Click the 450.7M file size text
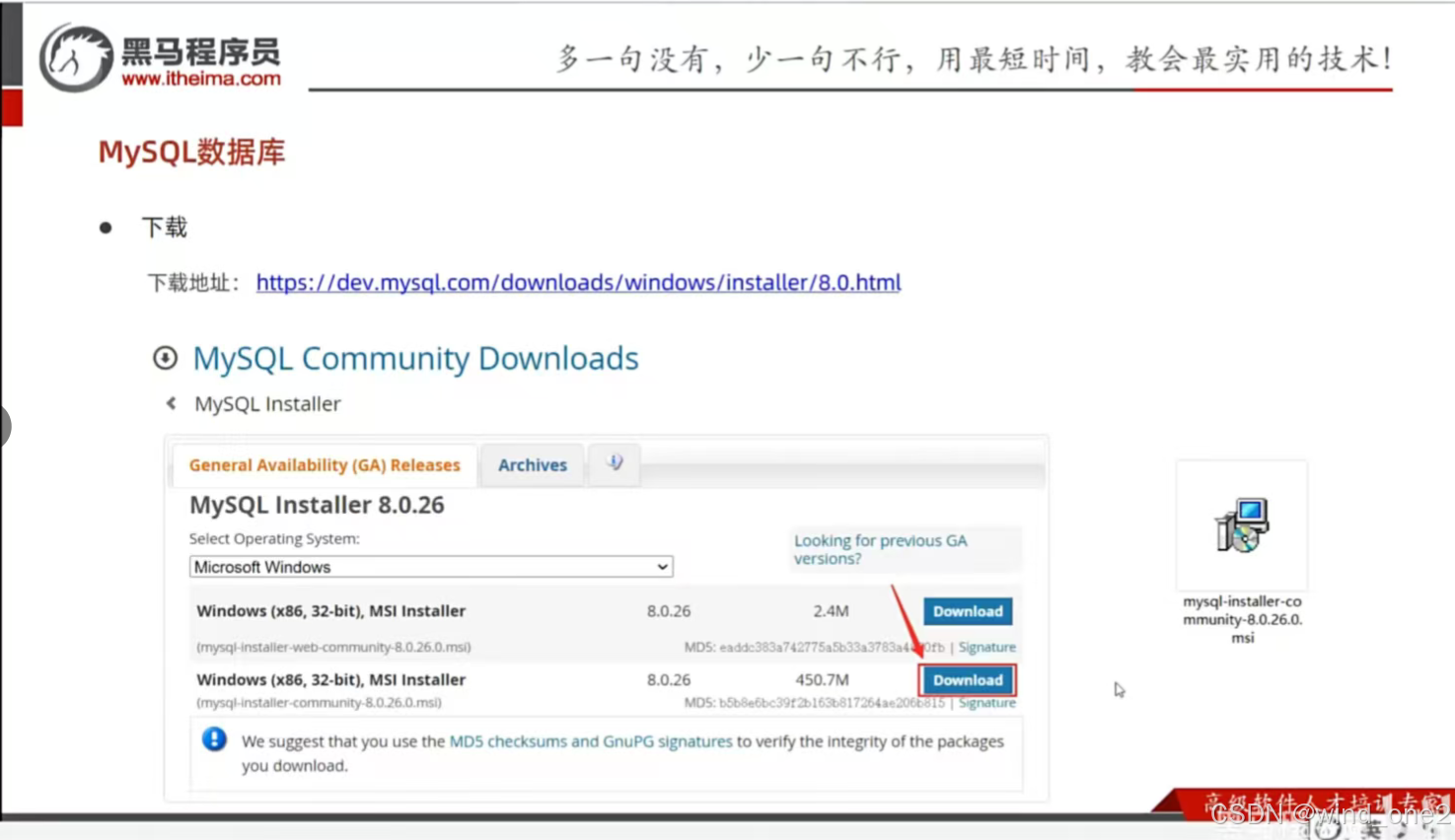The height and width of the screenshot is (840, 1455). click(x=822, y=680)
